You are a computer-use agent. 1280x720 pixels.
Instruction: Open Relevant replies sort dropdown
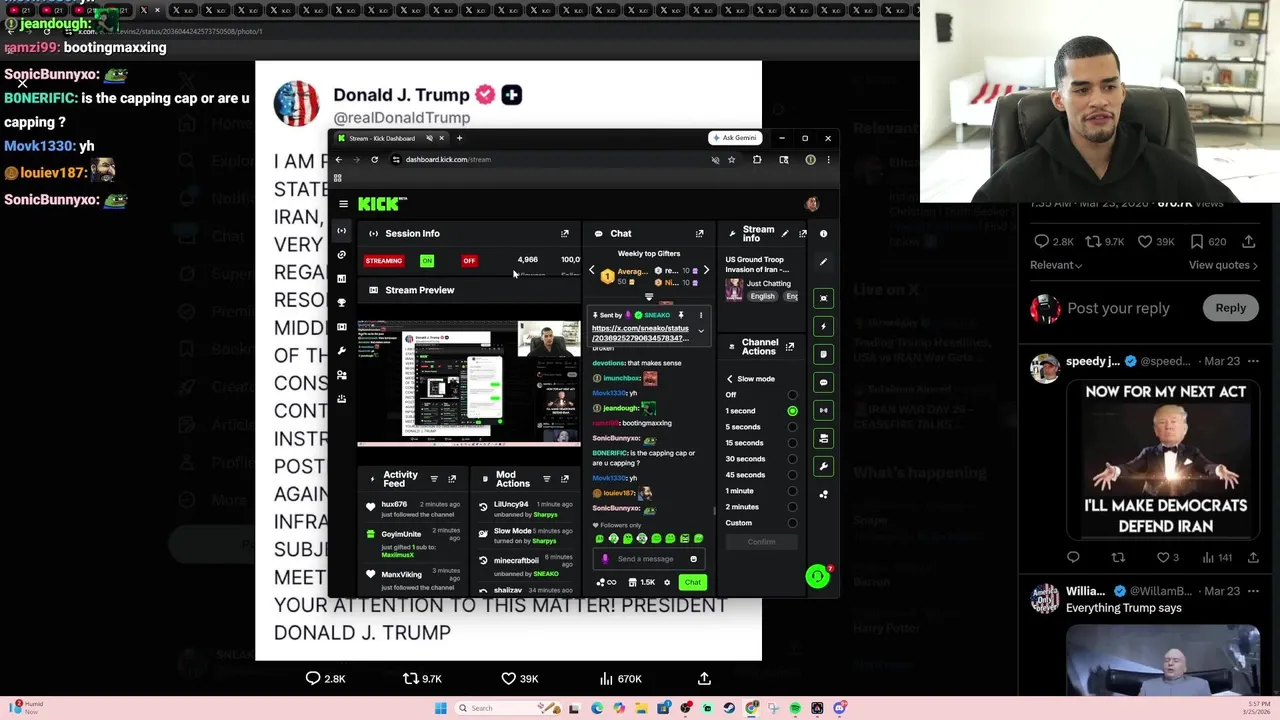coord(1056,265)
